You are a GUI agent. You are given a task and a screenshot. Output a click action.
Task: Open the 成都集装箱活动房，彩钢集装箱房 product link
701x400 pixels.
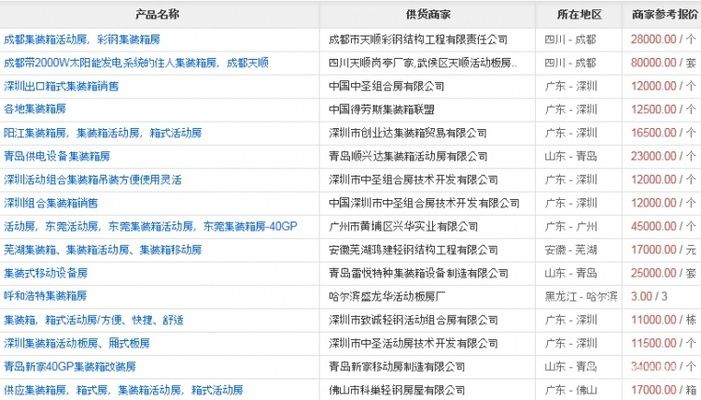[82, 40]
